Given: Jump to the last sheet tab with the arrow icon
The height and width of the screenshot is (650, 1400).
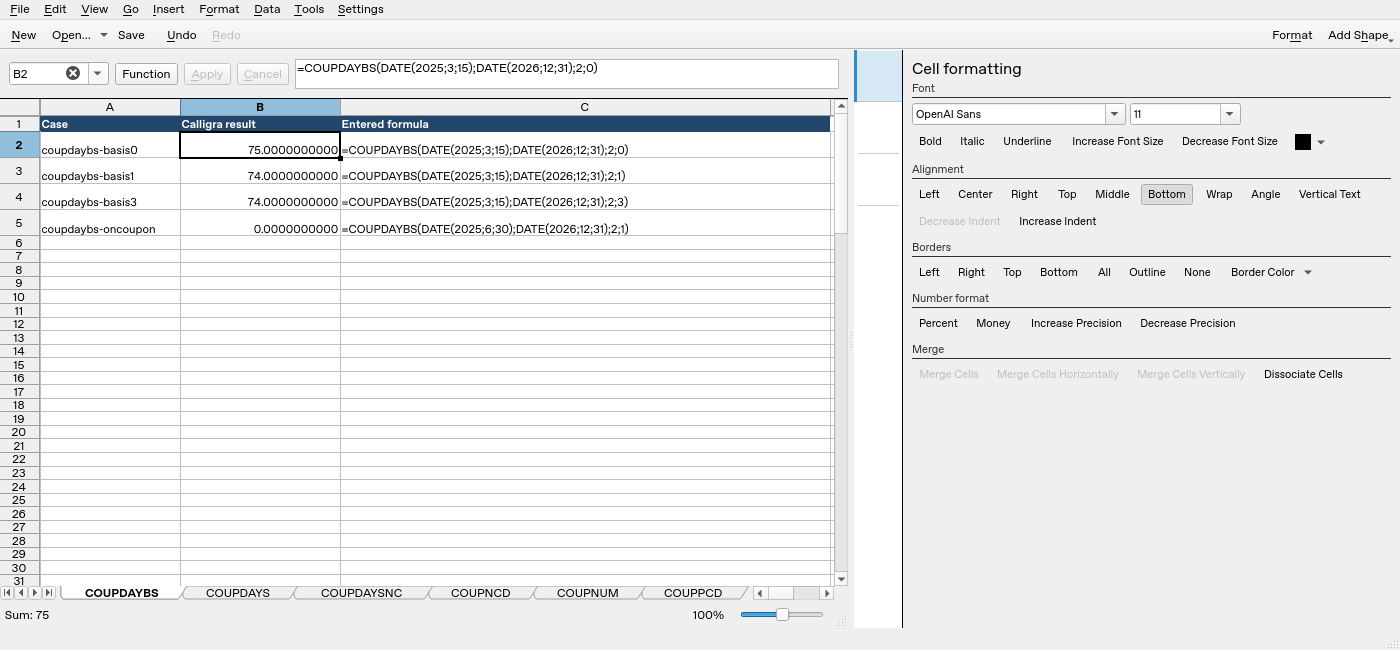Looking at the screenshot, I should coord(48,593).
